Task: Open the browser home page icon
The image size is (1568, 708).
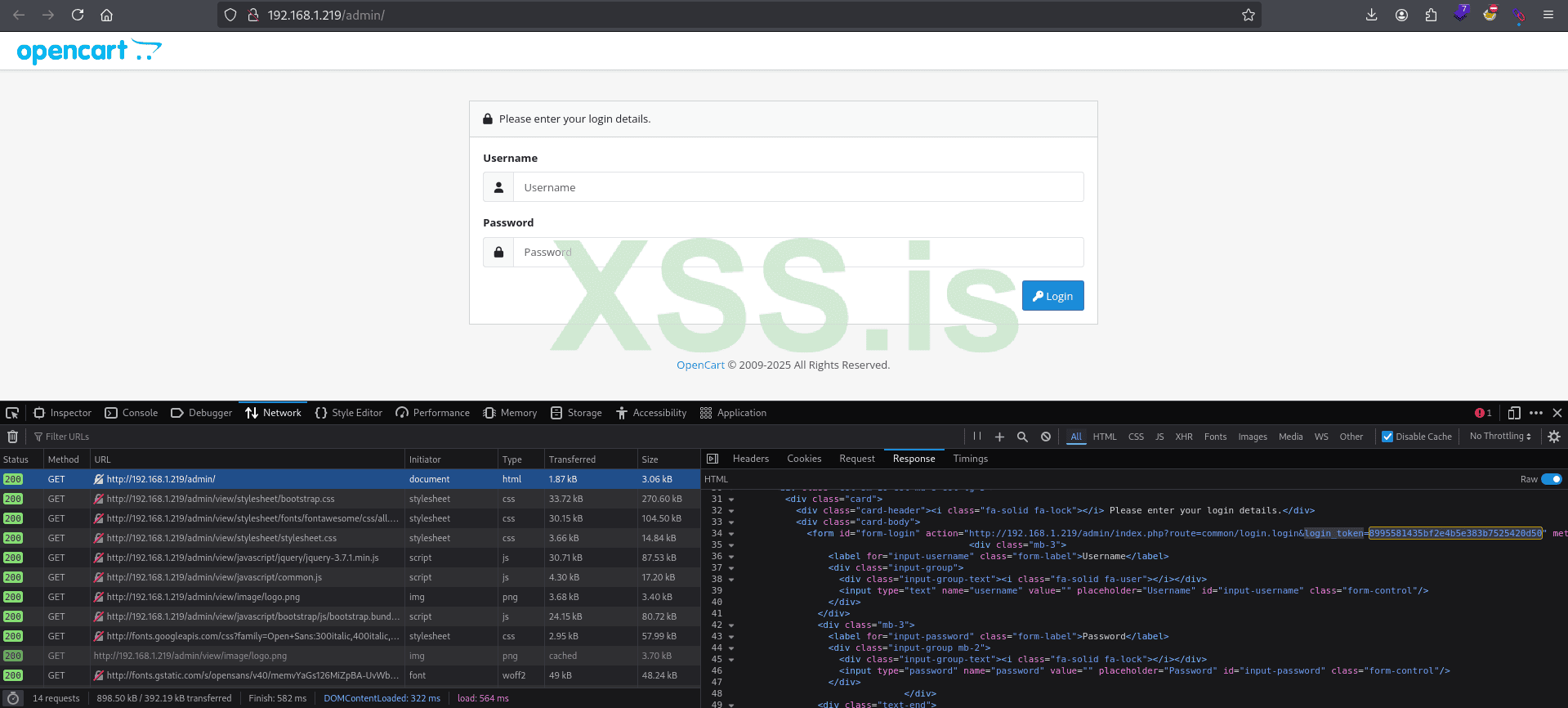Action: point(106,15)
